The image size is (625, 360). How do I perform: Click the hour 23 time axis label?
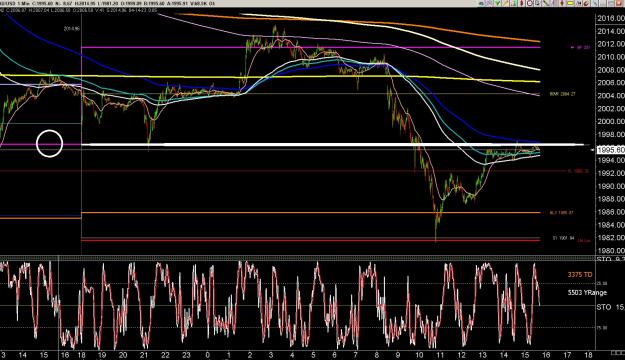tap(186, 355)
